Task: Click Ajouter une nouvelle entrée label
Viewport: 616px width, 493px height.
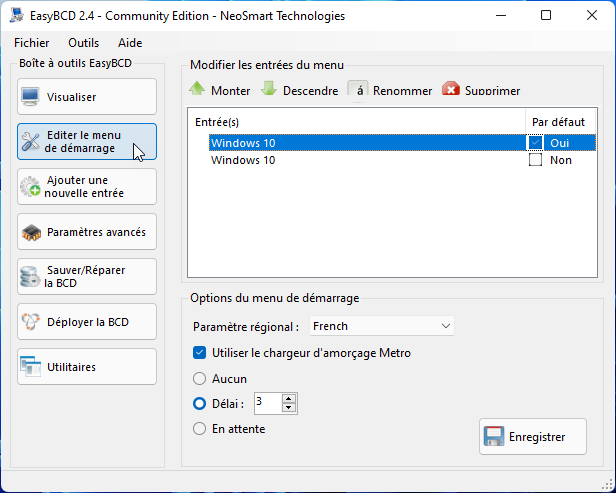Action: (x=84, y=187)
